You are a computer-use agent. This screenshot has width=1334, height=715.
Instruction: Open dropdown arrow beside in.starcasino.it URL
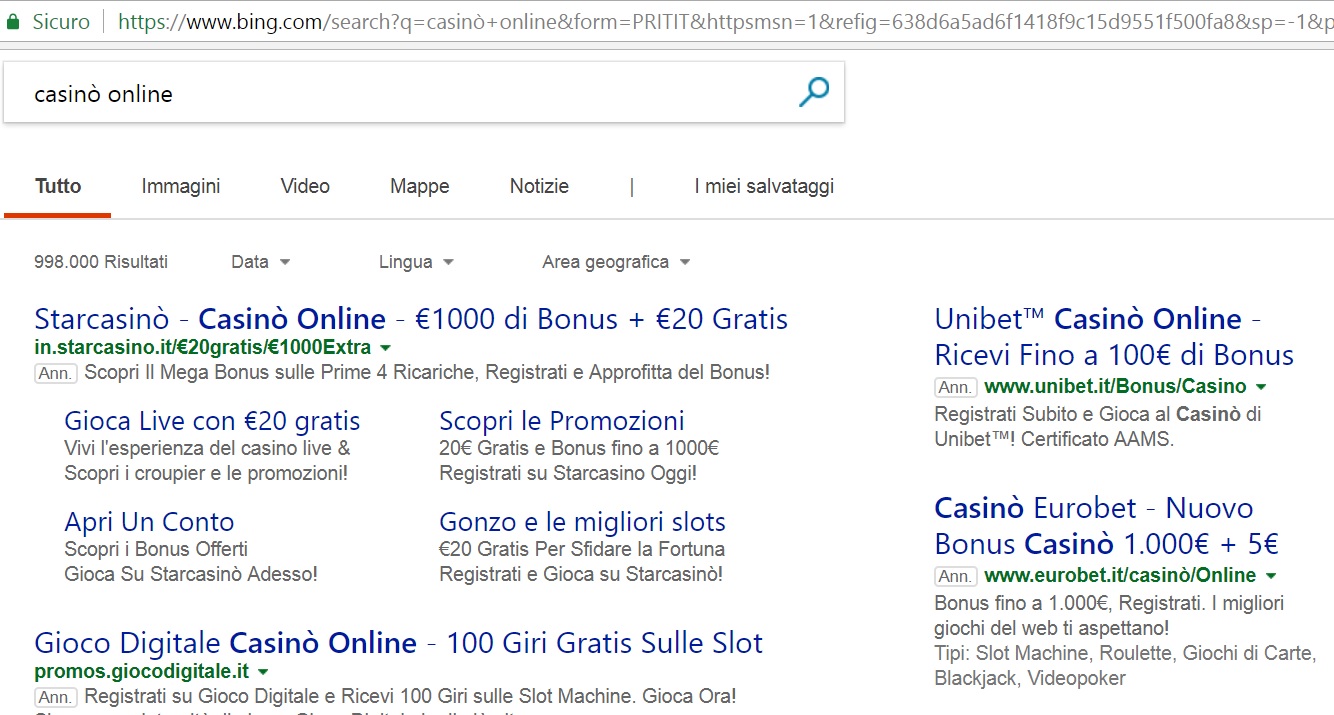click(385, 348)
